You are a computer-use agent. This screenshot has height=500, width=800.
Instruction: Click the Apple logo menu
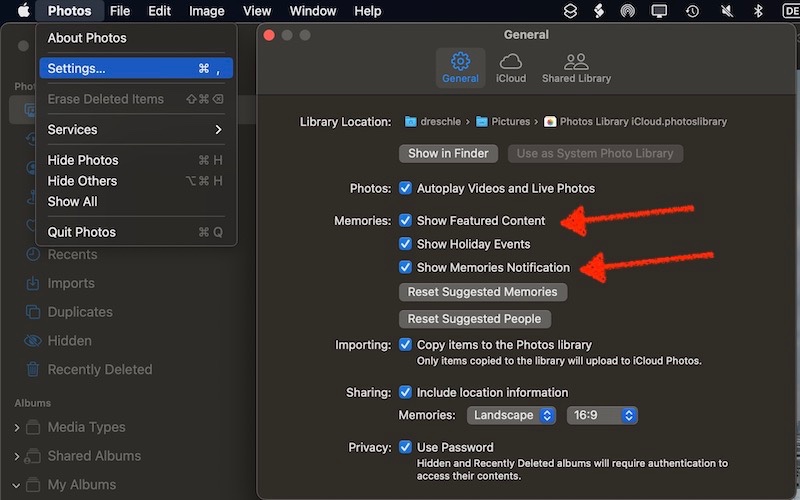(23, 11)
